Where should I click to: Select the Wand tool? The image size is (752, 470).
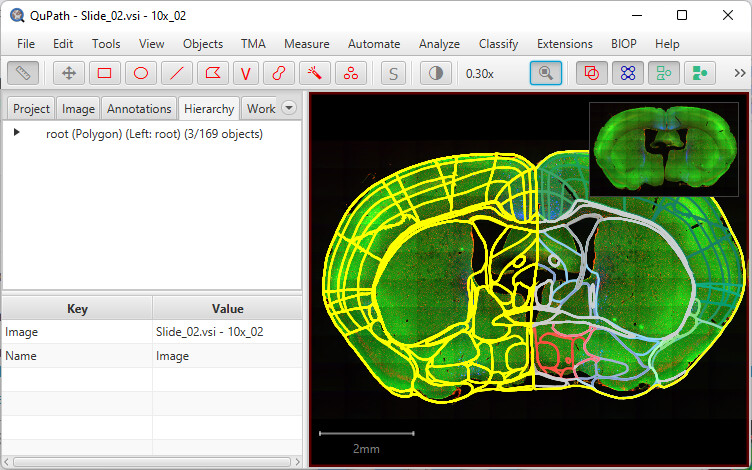pos(315,73)
